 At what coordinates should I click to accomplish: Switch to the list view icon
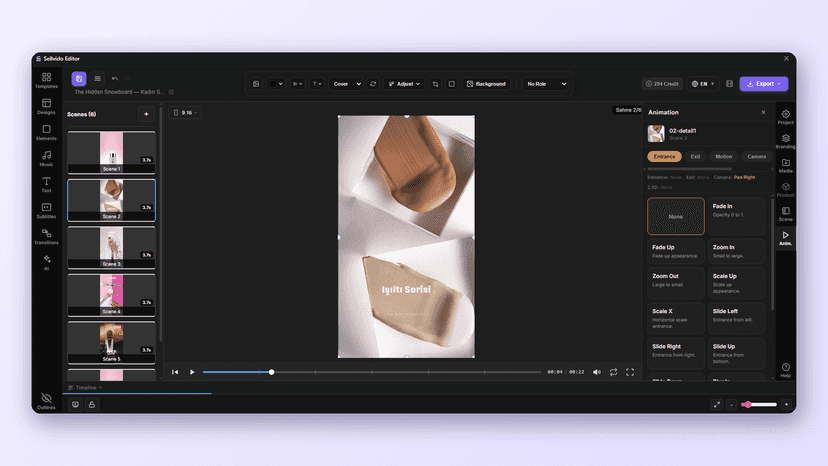pyautogui.click(x=97, y=79)
